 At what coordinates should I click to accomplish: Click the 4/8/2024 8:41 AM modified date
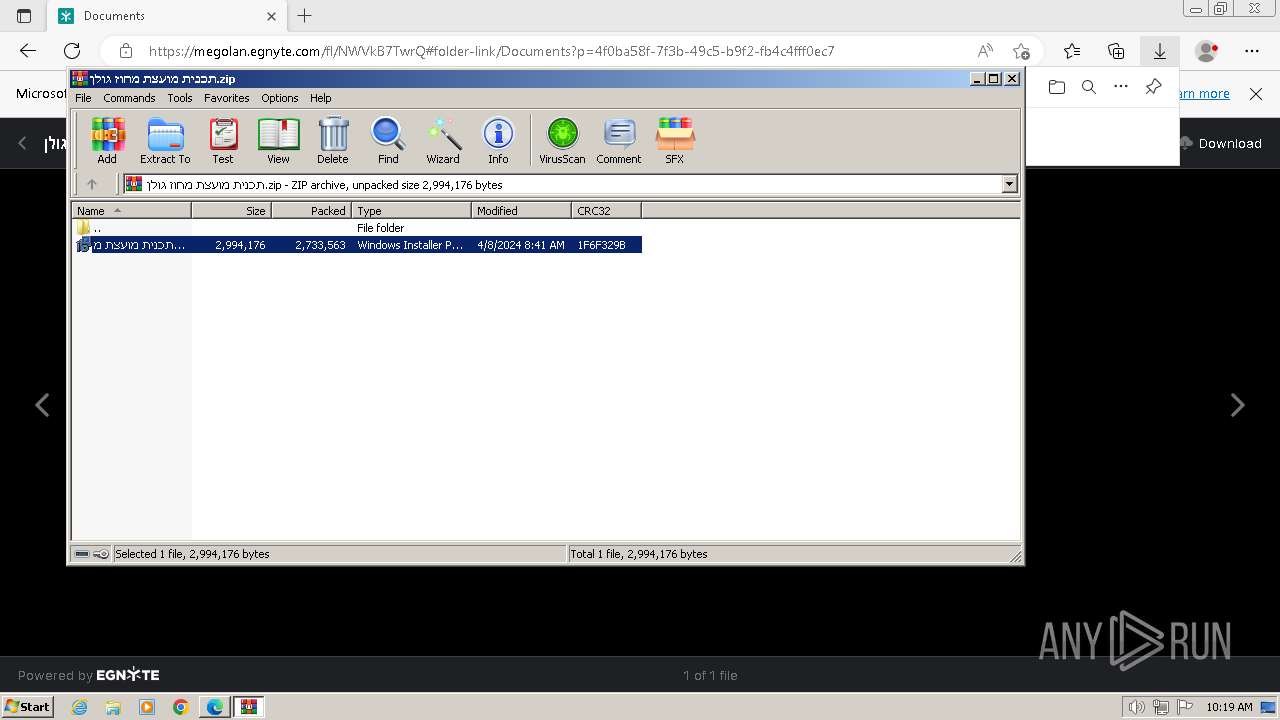(x=521, y=245)
